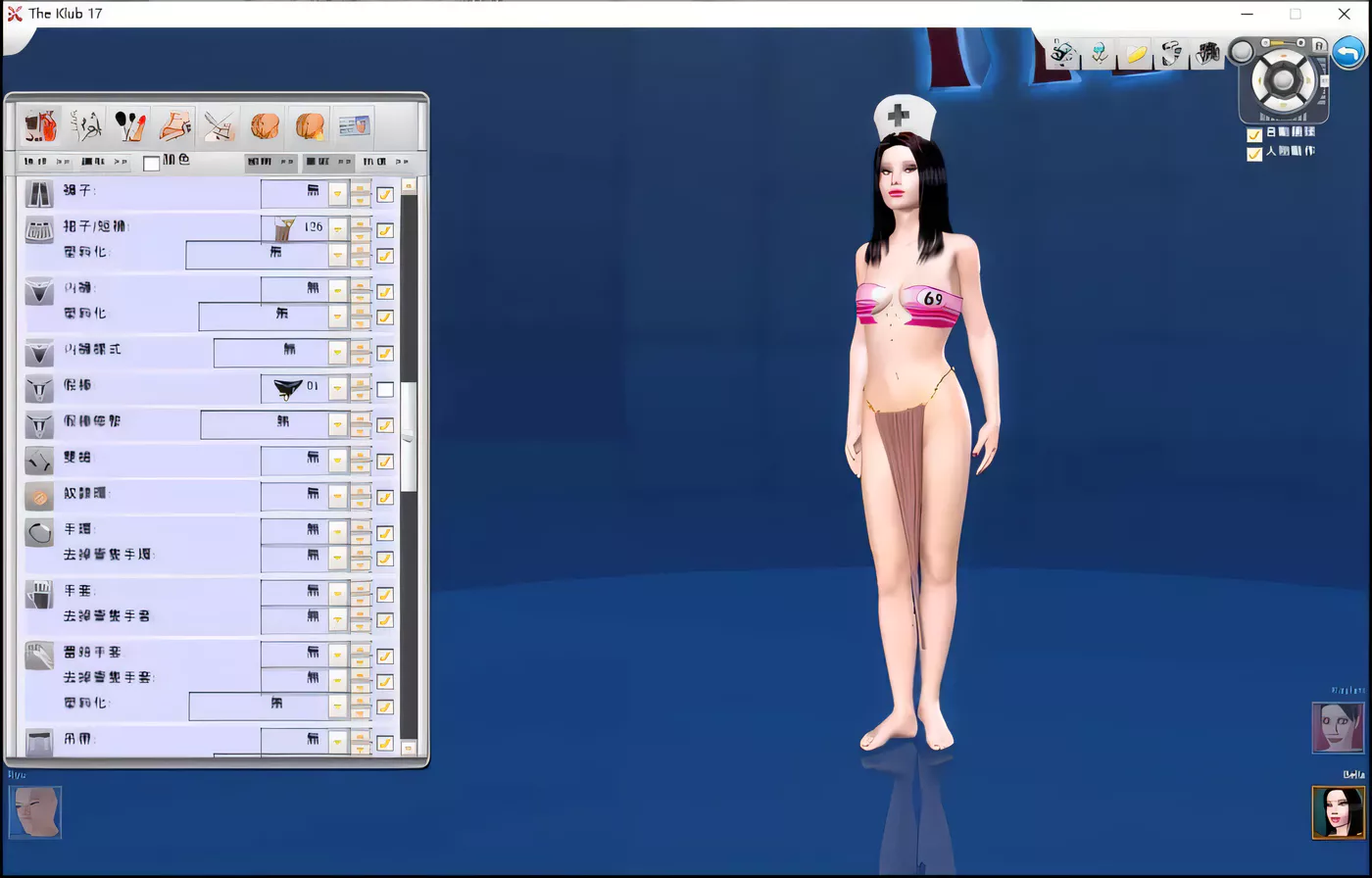Open the Bella character thumbnail bottom right
The width and height of the screenshot is (1372, 878).
point(1336,812)
